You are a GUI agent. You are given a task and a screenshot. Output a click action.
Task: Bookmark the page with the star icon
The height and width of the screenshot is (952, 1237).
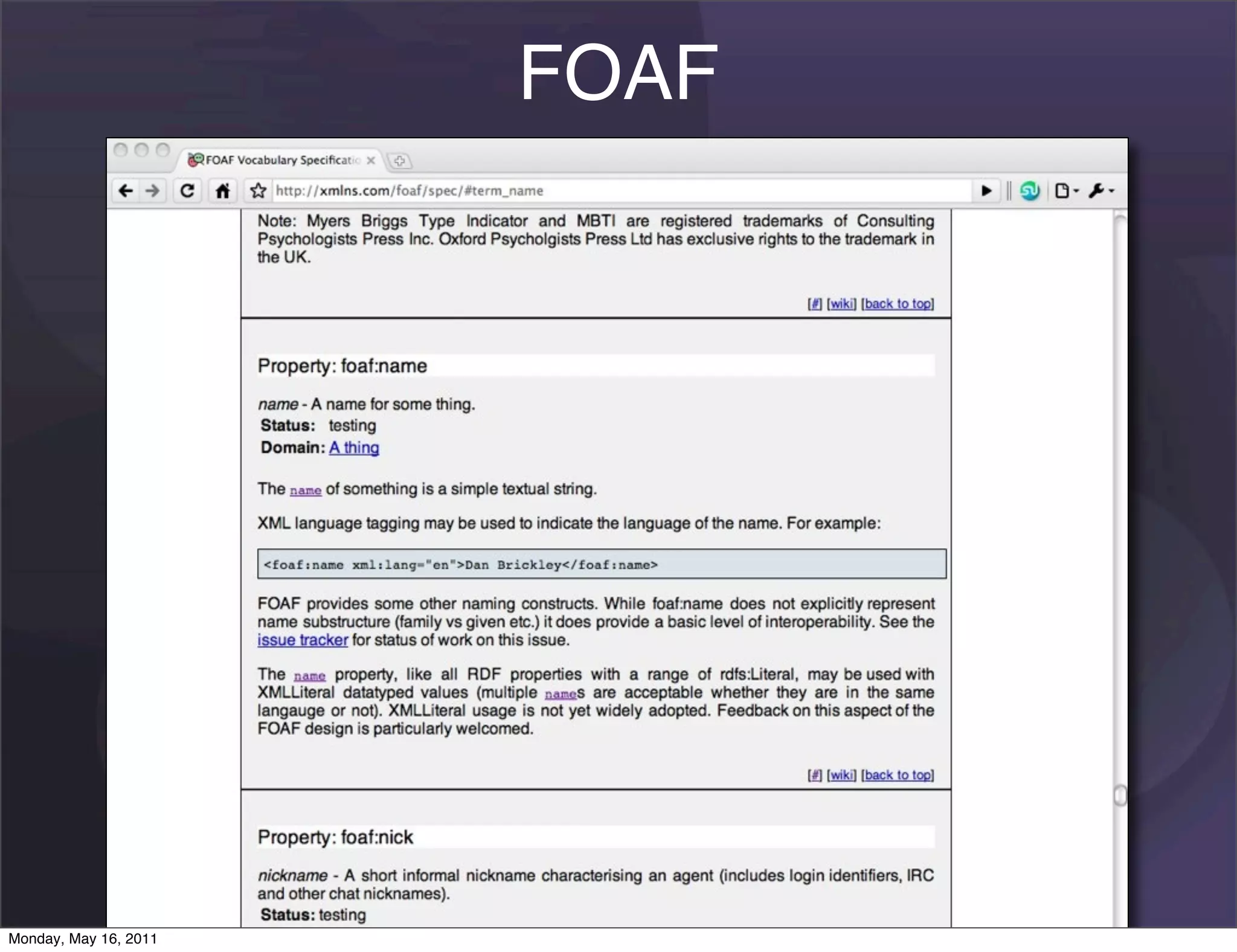[258, 191]
